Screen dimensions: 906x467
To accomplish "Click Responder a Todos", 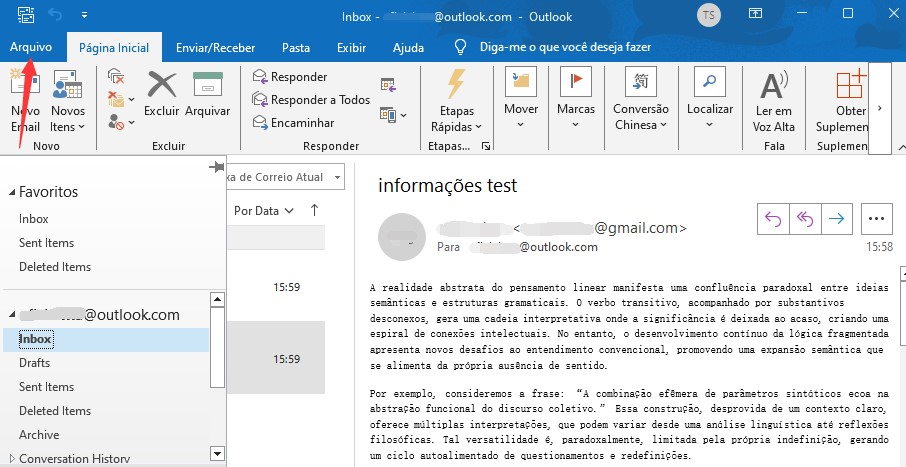I will coord(311,100).
